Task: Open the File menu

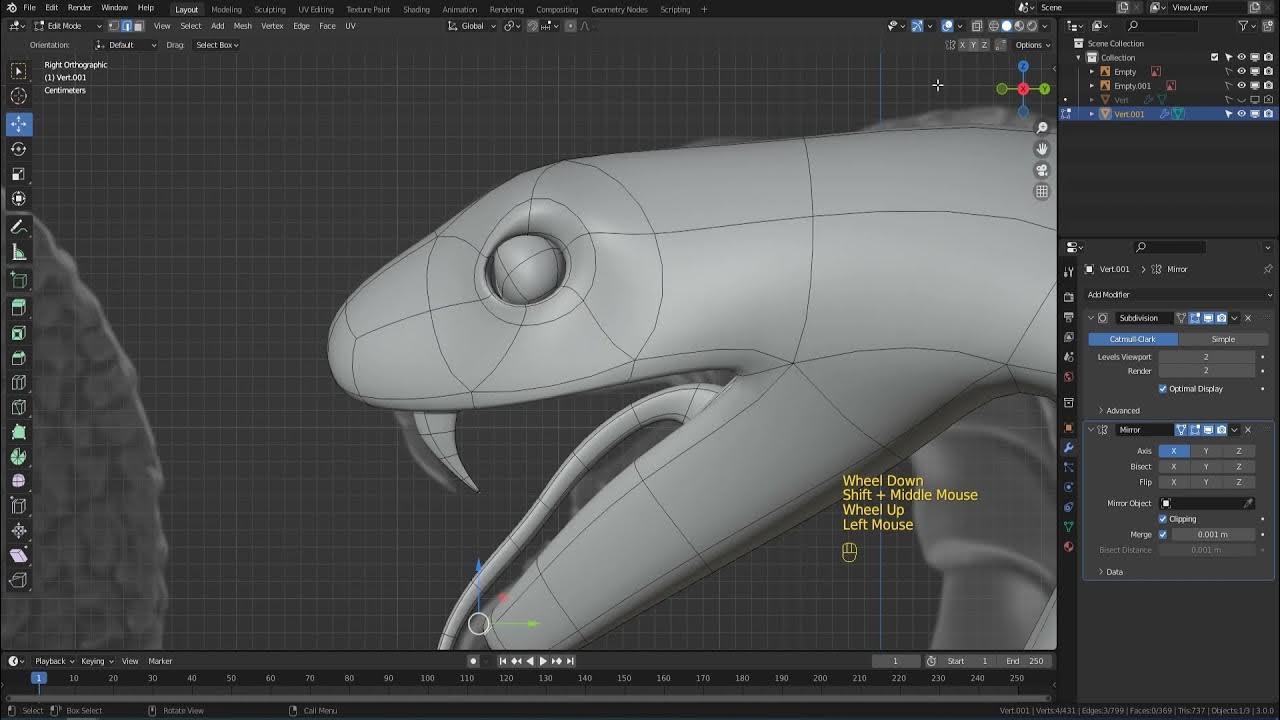Action: click(30, 8)
